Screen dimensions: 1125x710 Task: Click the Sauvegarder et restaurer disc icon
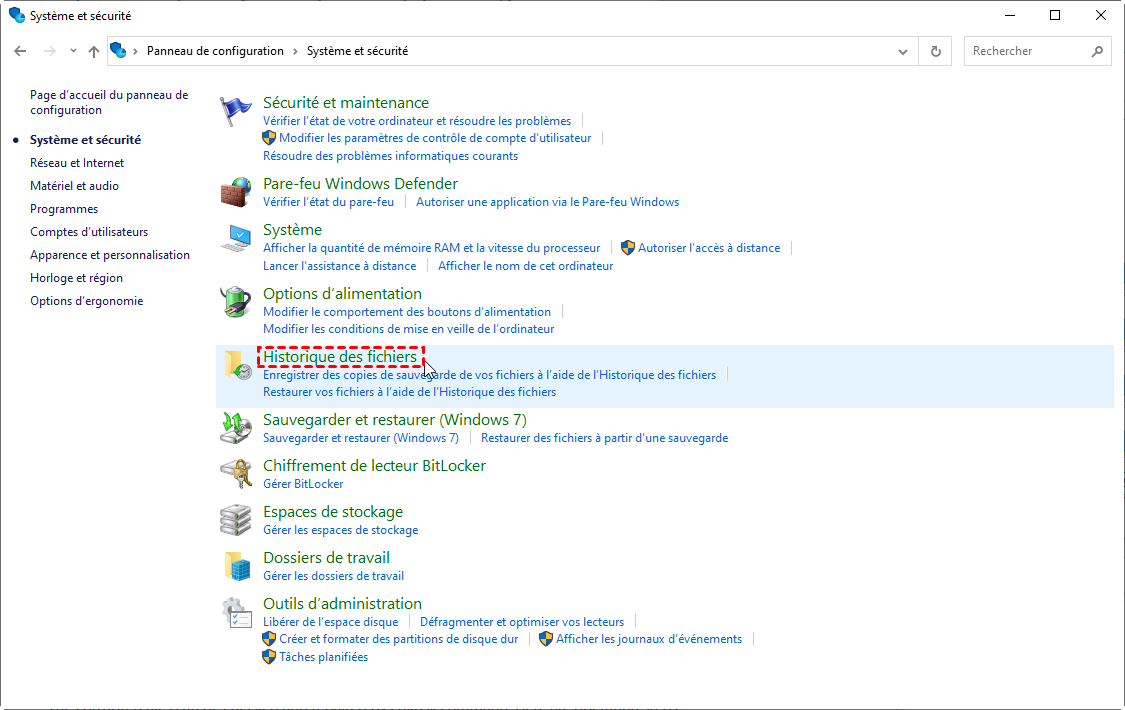point(235,427)
